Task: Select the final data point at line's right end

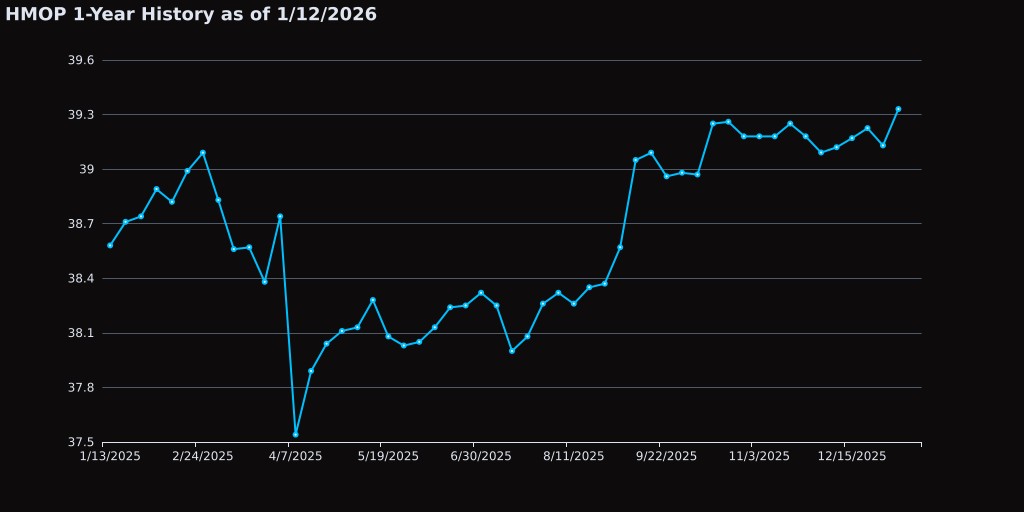Action: (x=898, y=109)
